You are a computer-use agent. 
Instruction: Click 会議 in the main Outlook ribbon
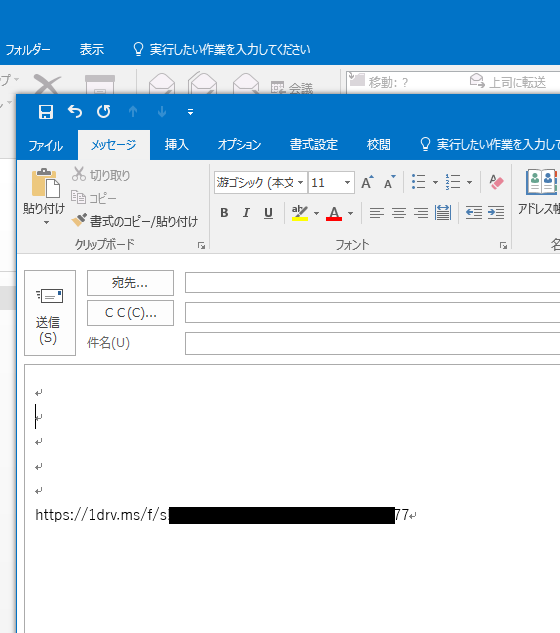292,87
